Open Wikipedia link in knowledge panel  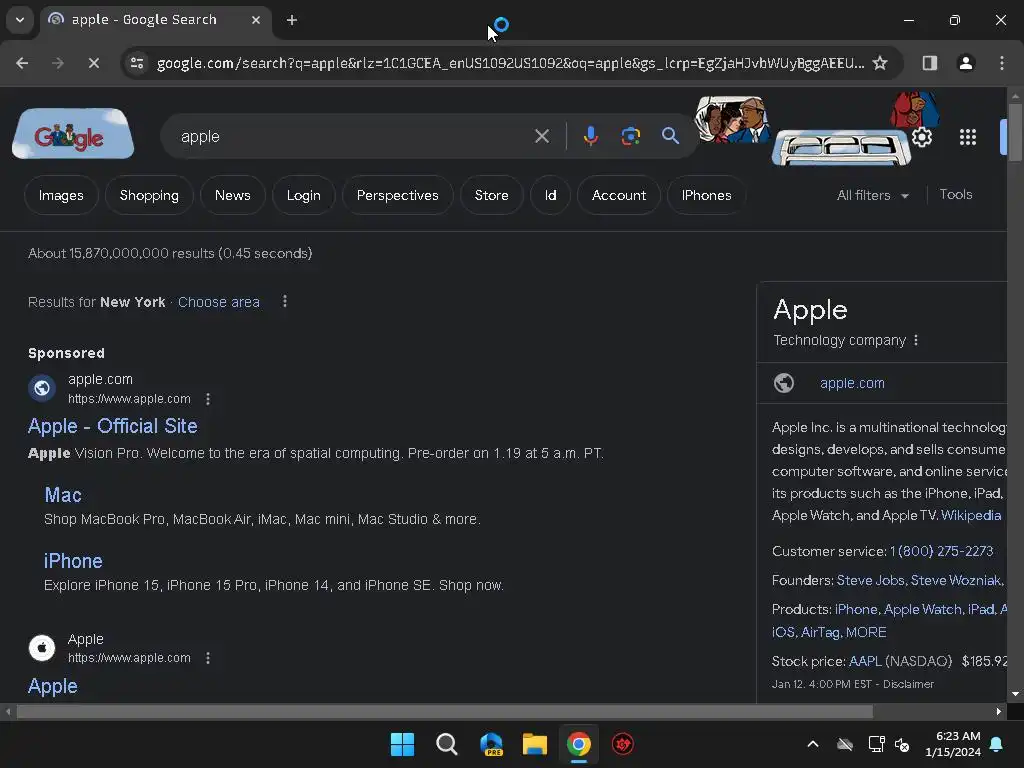point(970,515)
